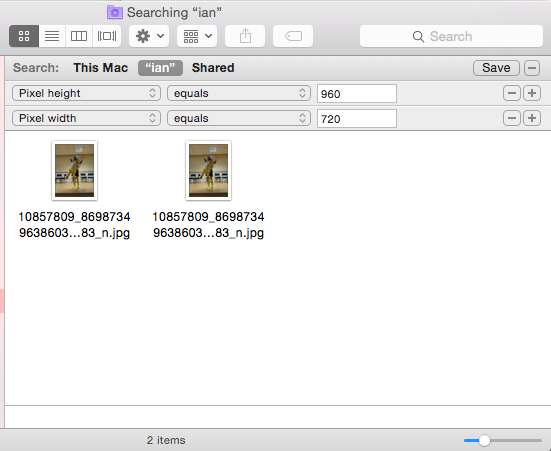Image resolution: width=551 pixels, height=451 pixels.
Task: Switch to list view
Action: tap(52, 36)
